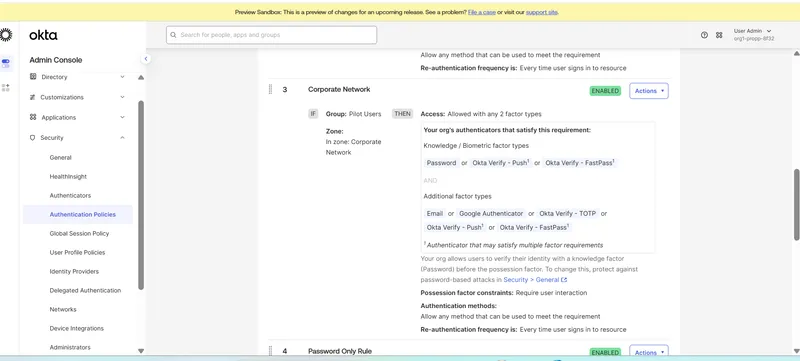
Task: Click the THEN condition label
Action: click(402, 114)
